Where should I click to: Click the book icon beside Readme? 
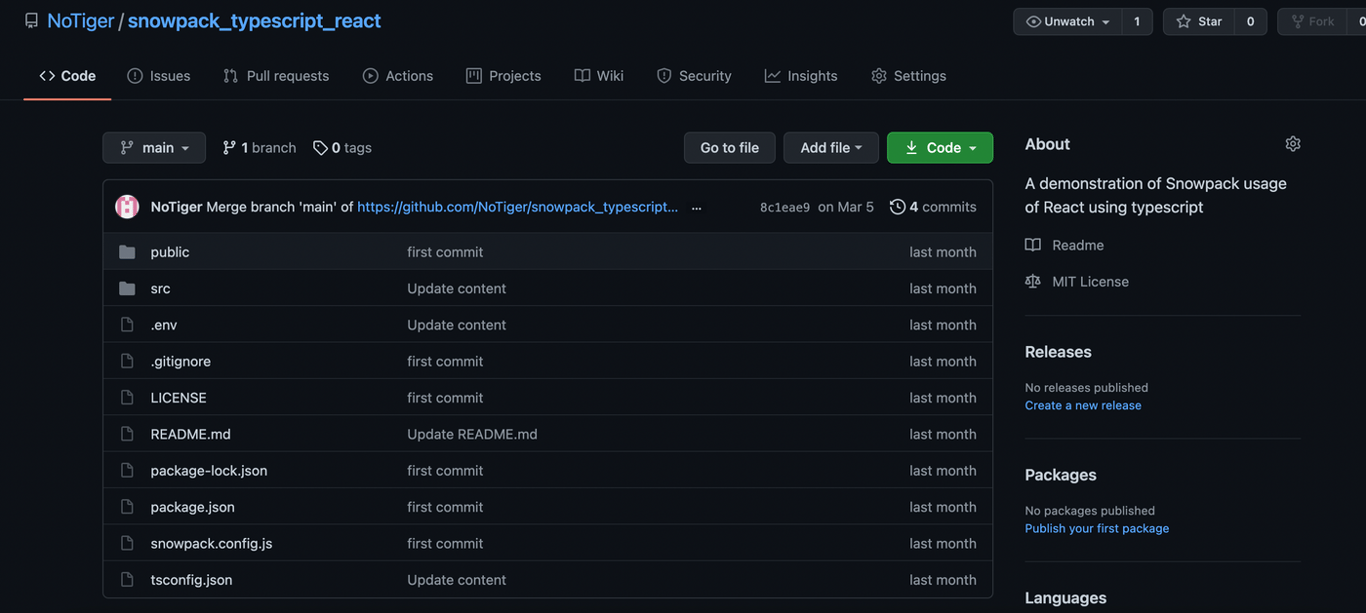(1033, 245)
